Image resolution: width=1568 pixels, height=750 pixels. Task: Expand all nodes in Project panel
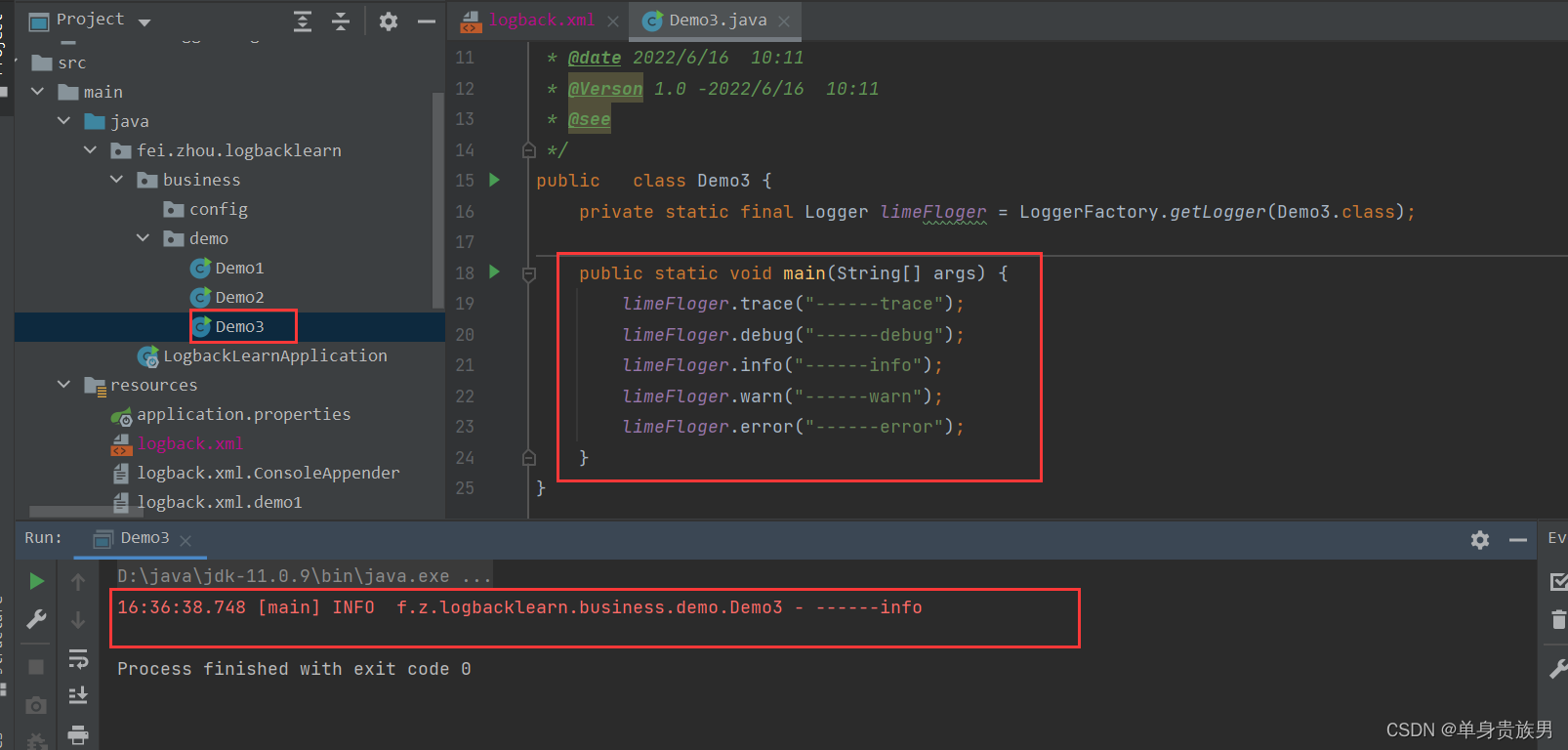click(x=303, y=21)
